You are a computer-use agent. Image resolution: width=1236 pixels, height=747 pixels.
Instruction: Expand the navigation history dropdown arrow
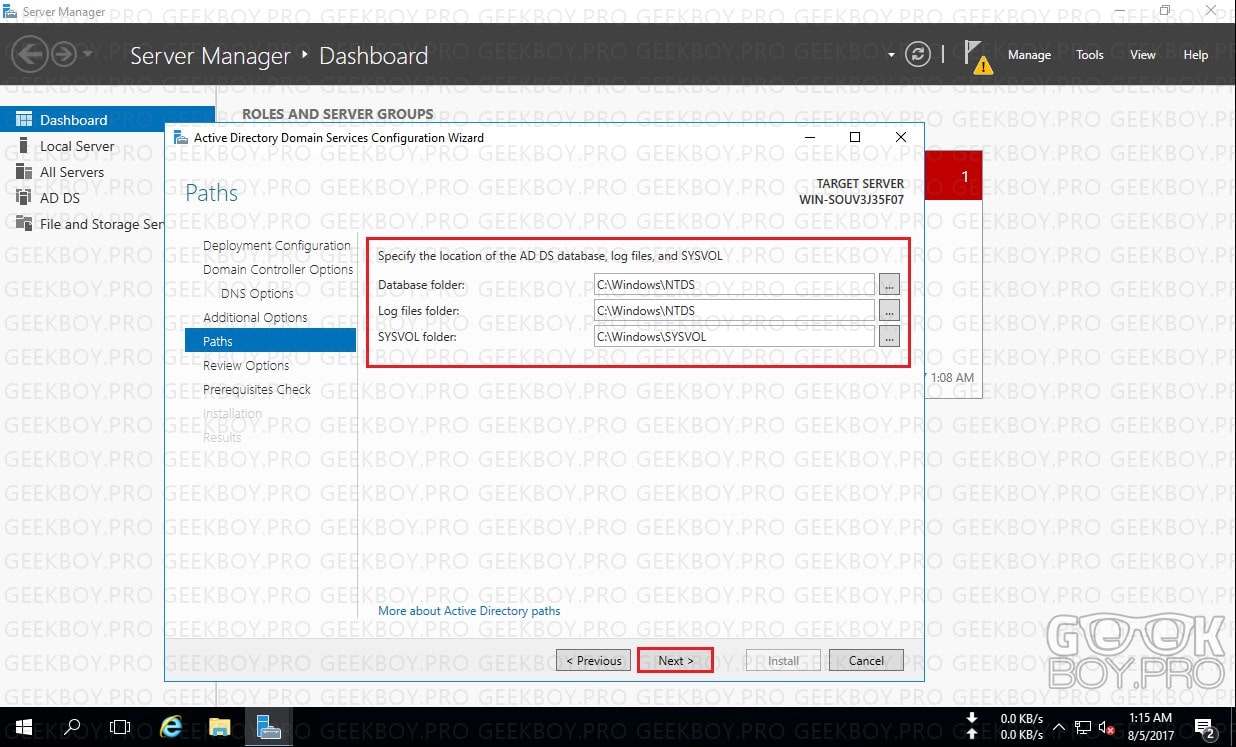[x=88, y=55]
